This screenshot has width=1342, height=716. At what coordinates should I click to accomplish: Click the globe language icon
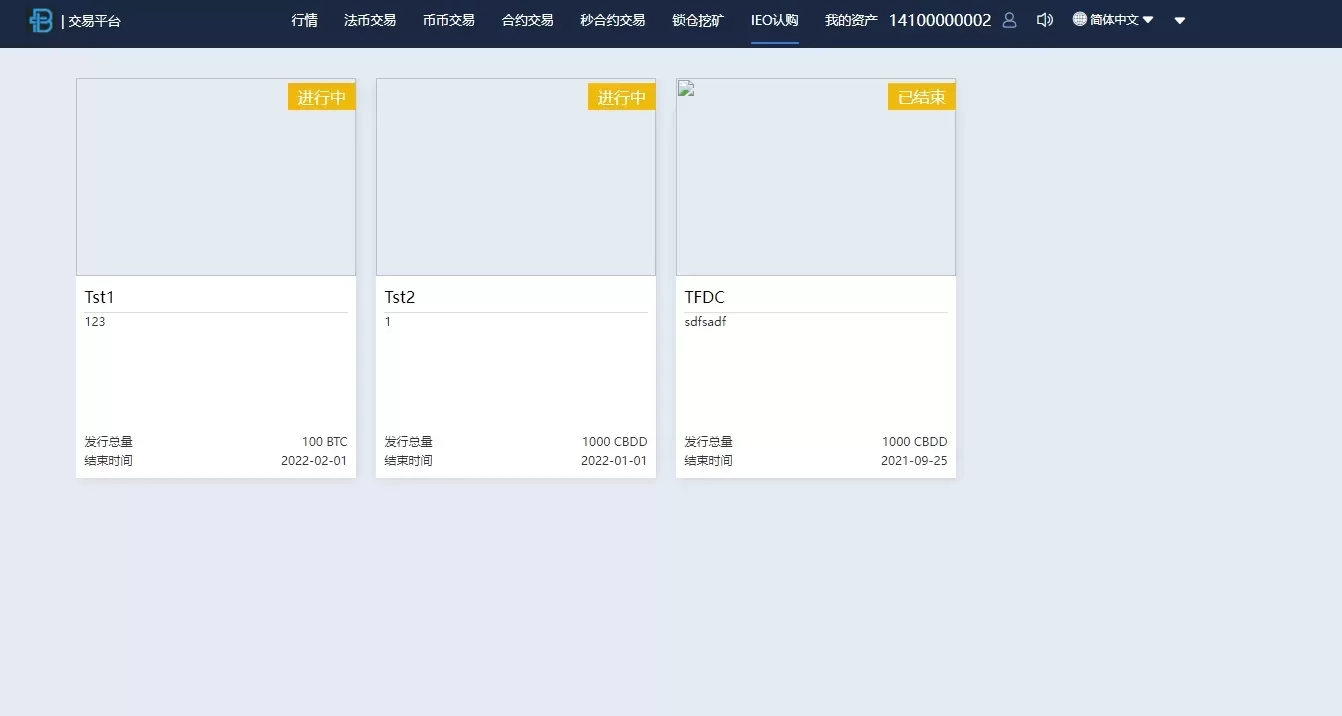[1080, 19]
